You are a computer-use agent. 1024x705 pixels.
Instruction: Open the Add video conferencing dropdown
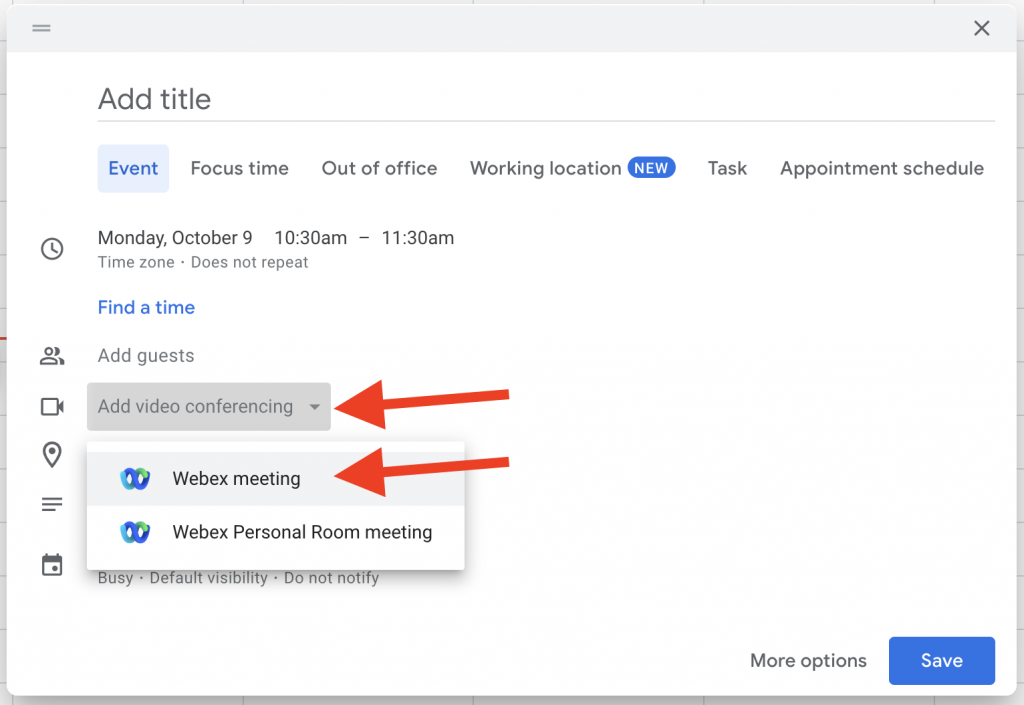click(x=209, y=407)
